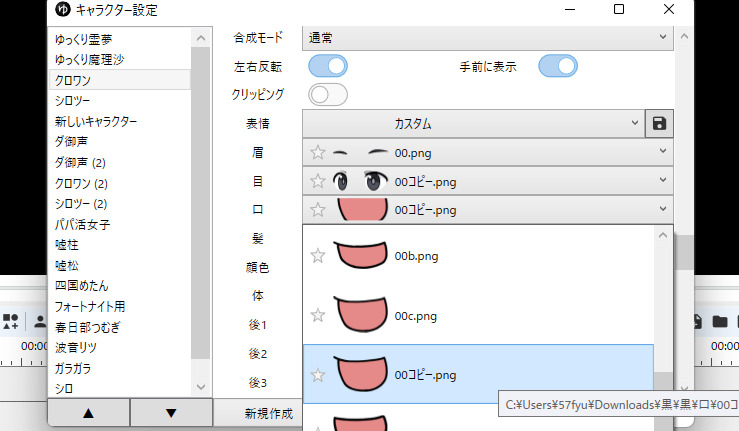Toggle the 左右反転 switch off

328,66
